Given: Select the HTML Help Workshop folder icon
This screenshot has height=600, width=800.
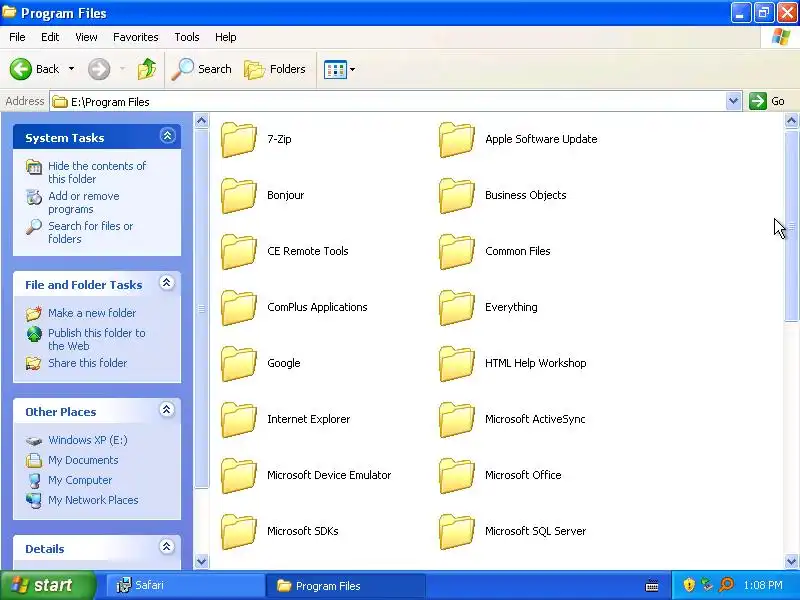Looking at the screenshot, I should tap(457, 364).
